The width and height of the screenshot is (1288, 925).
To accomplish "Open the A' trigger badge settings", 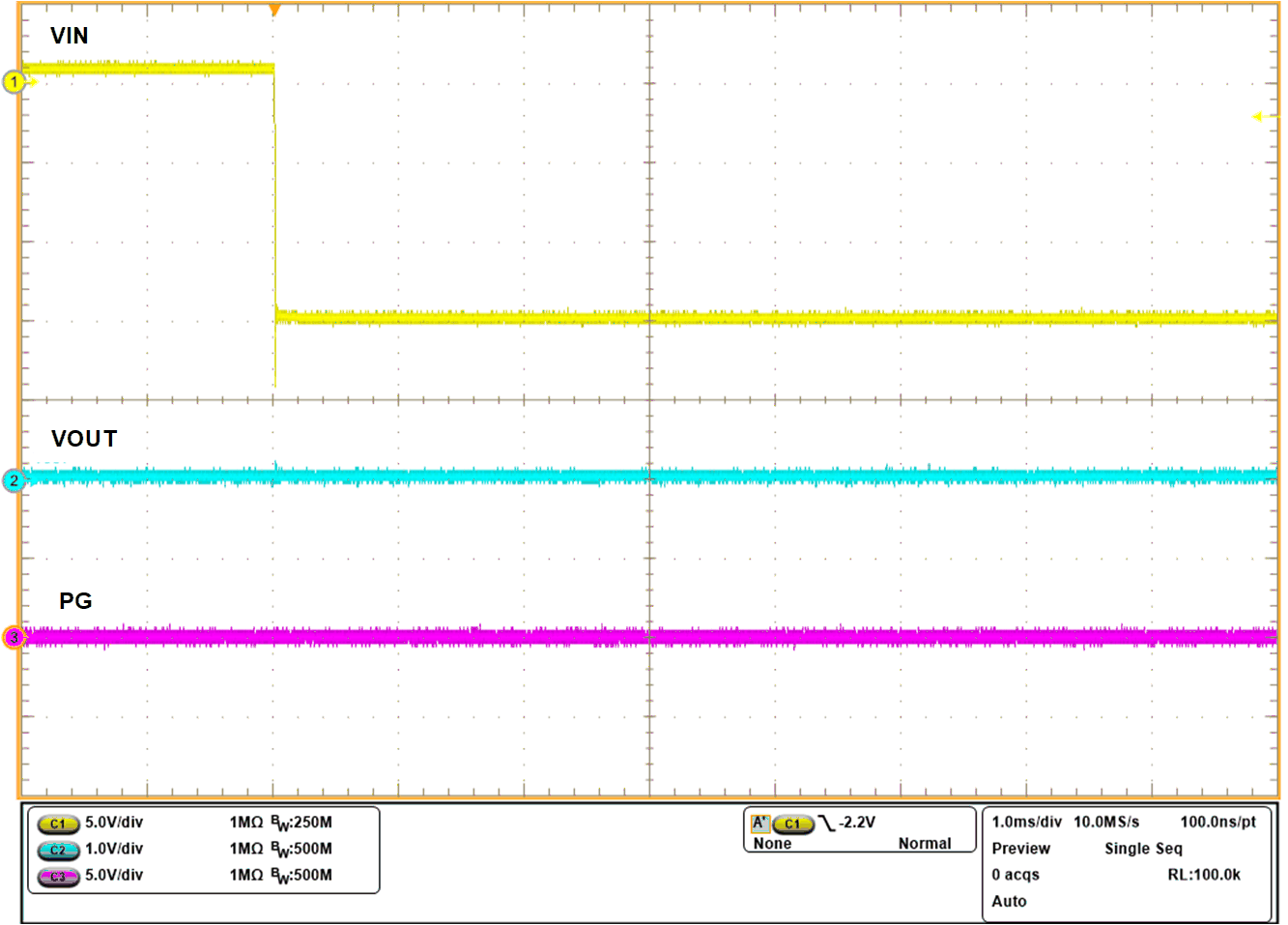I will click(x=759, y=824).
